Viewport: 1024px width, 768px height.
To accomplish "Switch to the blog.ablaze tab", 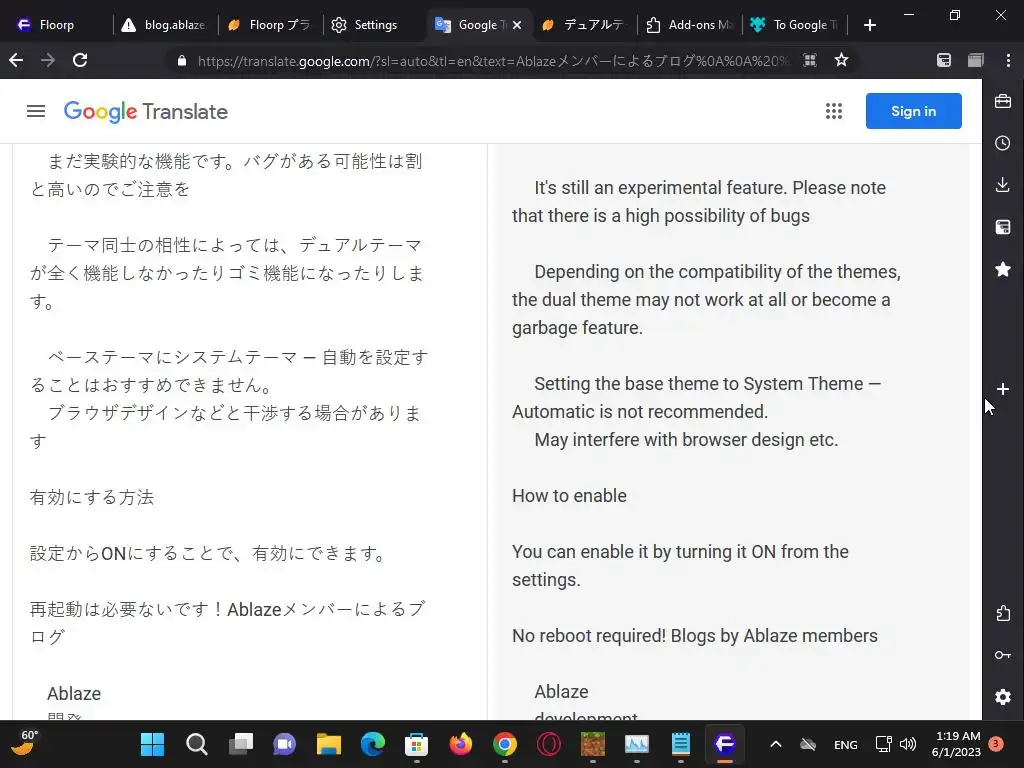I will click(163, 25).
